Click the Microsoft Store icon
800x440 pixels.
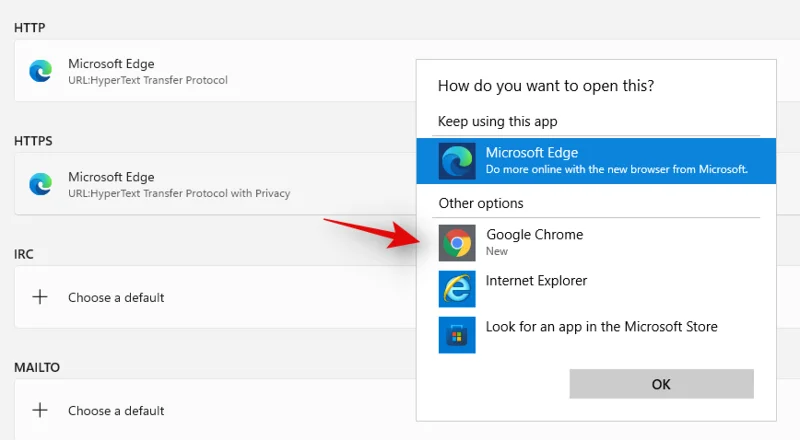click(x=457, y=335)
